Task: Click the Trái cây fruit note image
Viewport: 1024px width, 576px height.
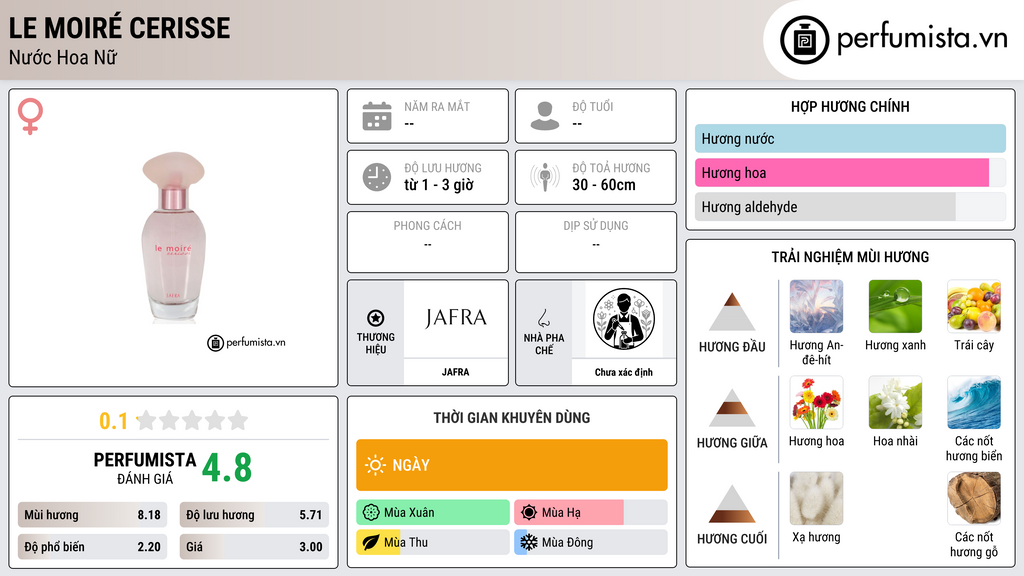Action: [974, 307]
